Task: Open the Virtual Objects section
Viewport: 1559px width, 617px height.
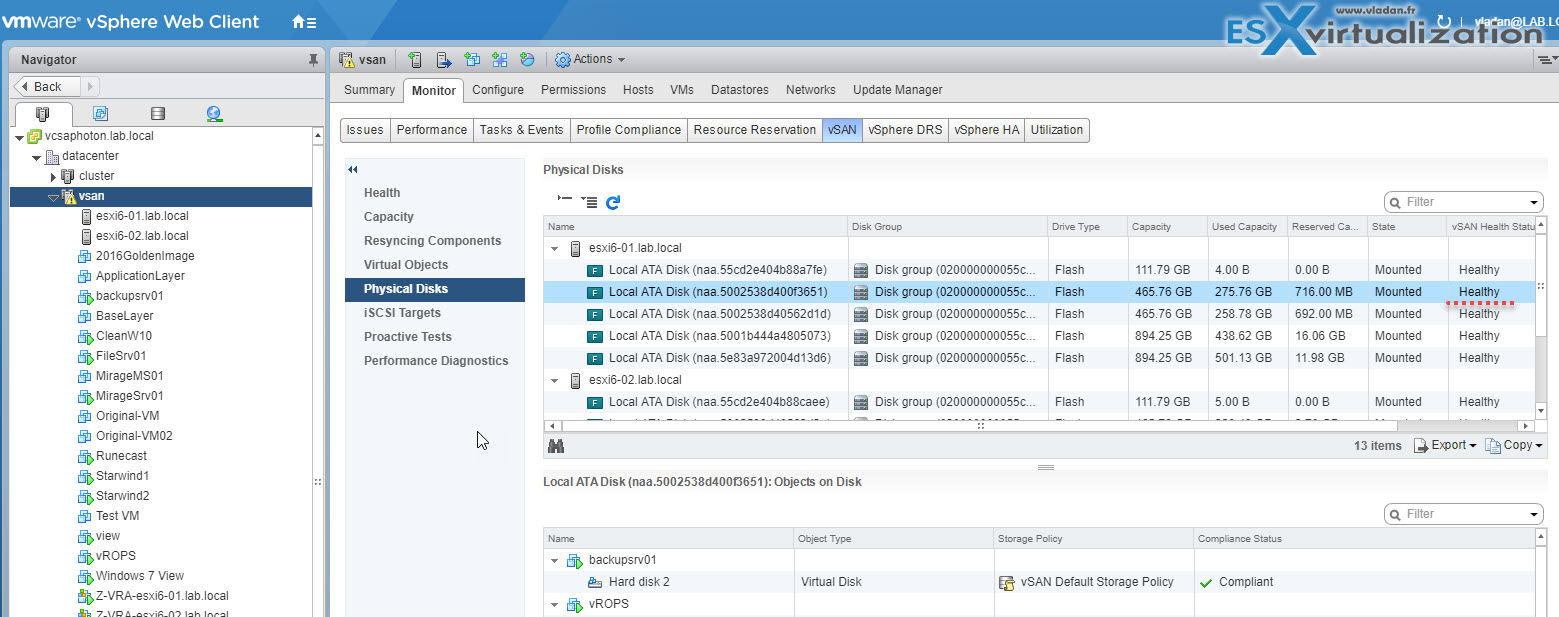Action: tap(406, 265)
